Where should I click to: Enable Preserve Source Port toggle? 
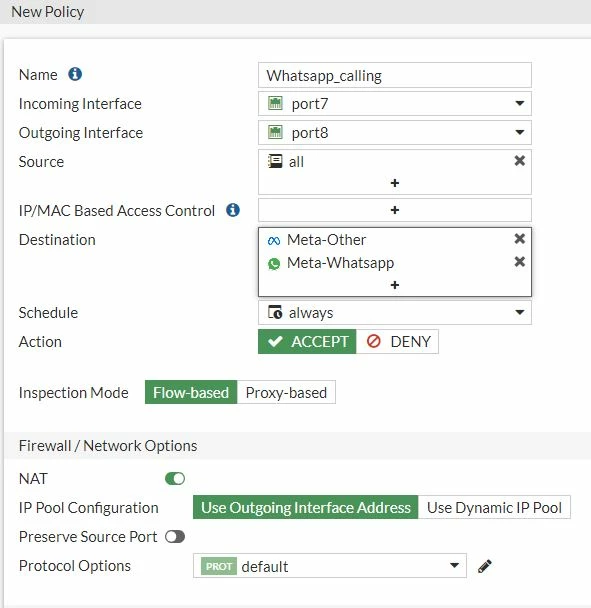click(x=175, y=537)
